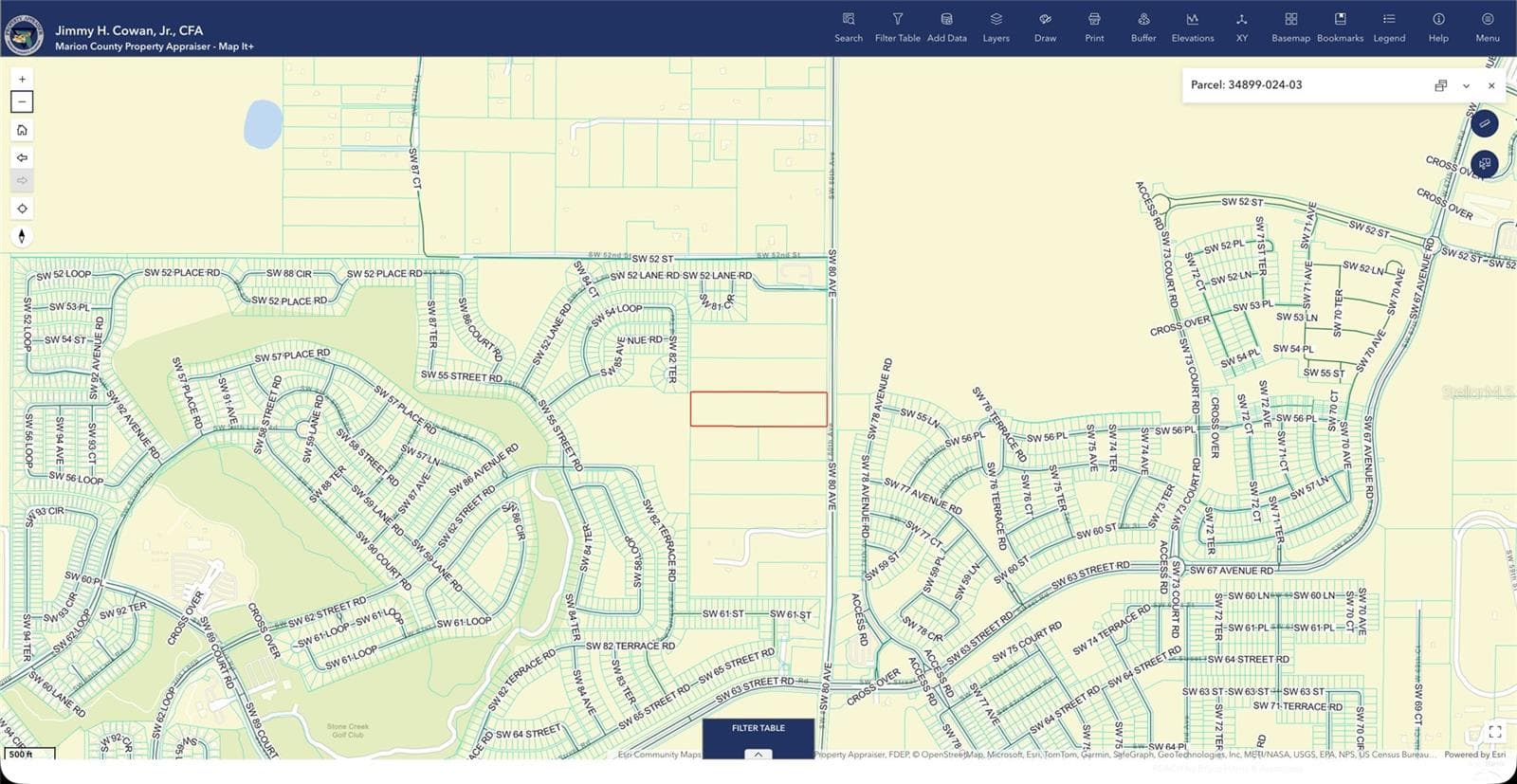The height and width of the screenshot is (784, 1517).
Task: Open the Search tool
Action: point(849,27)
